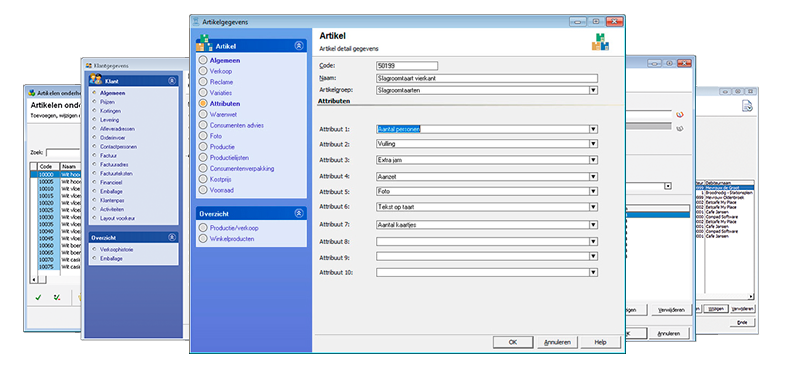Image resolution: width=800 pixels, height=369 pixels.
Task: Click the Artikel panel icon in sidebar
Action: [x=204, y=43]
